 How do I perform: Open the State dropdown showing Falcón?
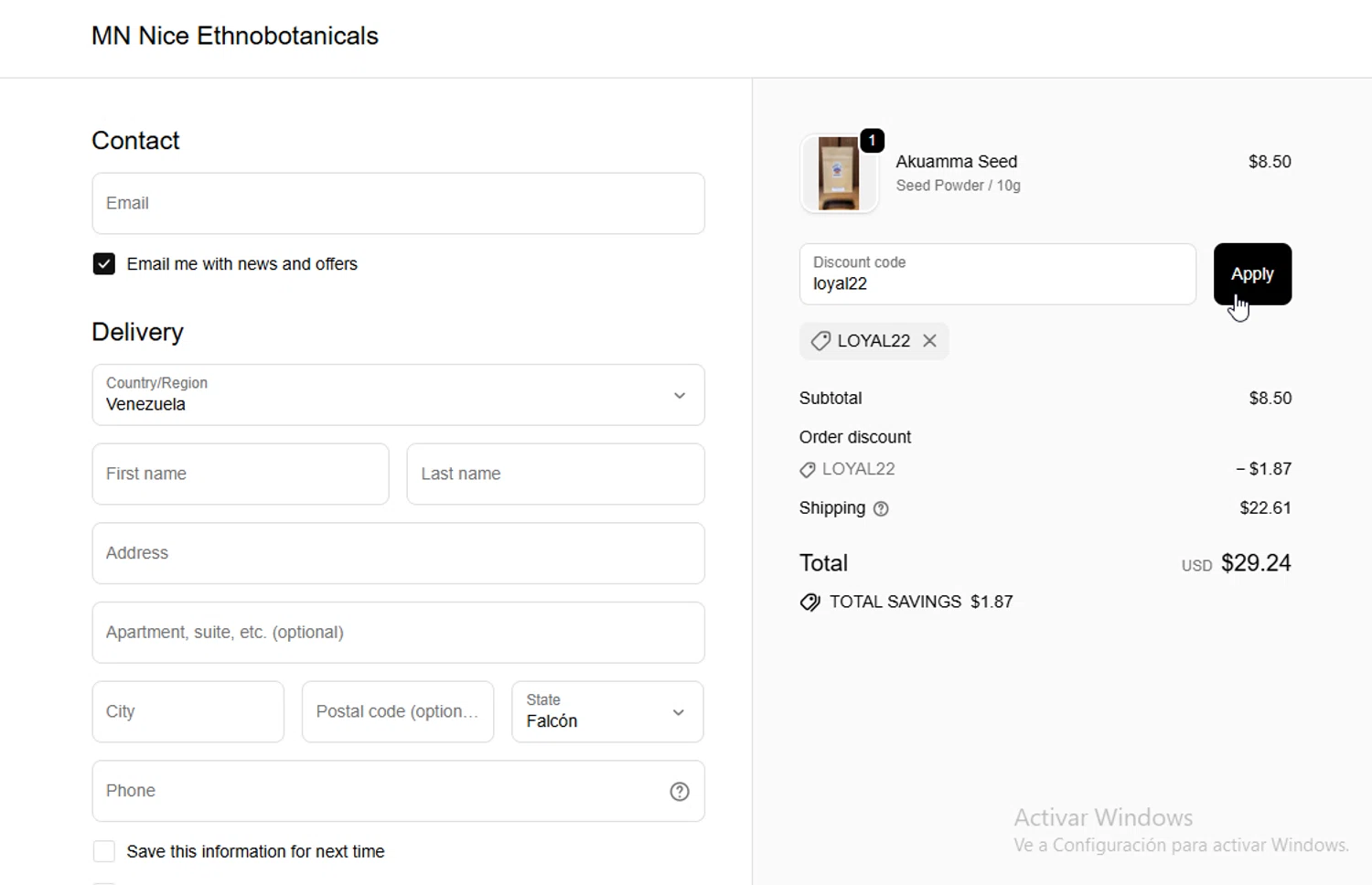click(607, 711)
